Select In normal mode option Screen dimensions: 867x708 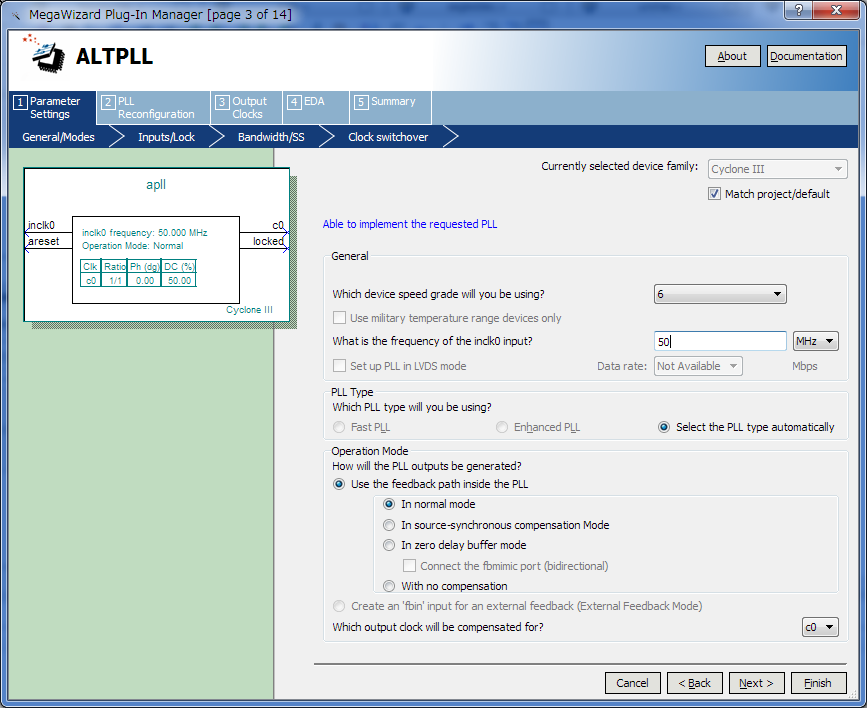pos(389,504)
